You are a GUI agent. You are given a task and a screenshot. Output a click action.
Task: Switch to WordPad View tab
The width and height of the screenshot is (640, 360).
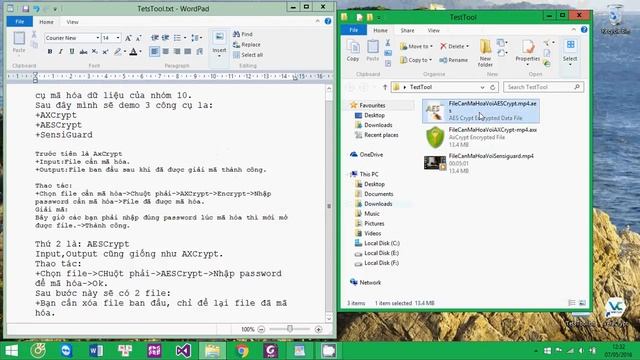coord(72,22)
